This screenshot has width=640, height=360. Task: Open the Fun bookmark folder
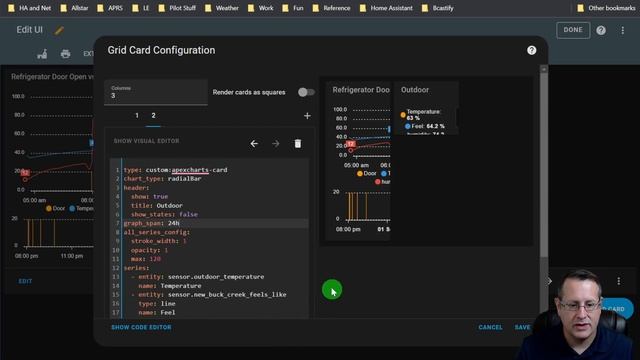point(293,8)
